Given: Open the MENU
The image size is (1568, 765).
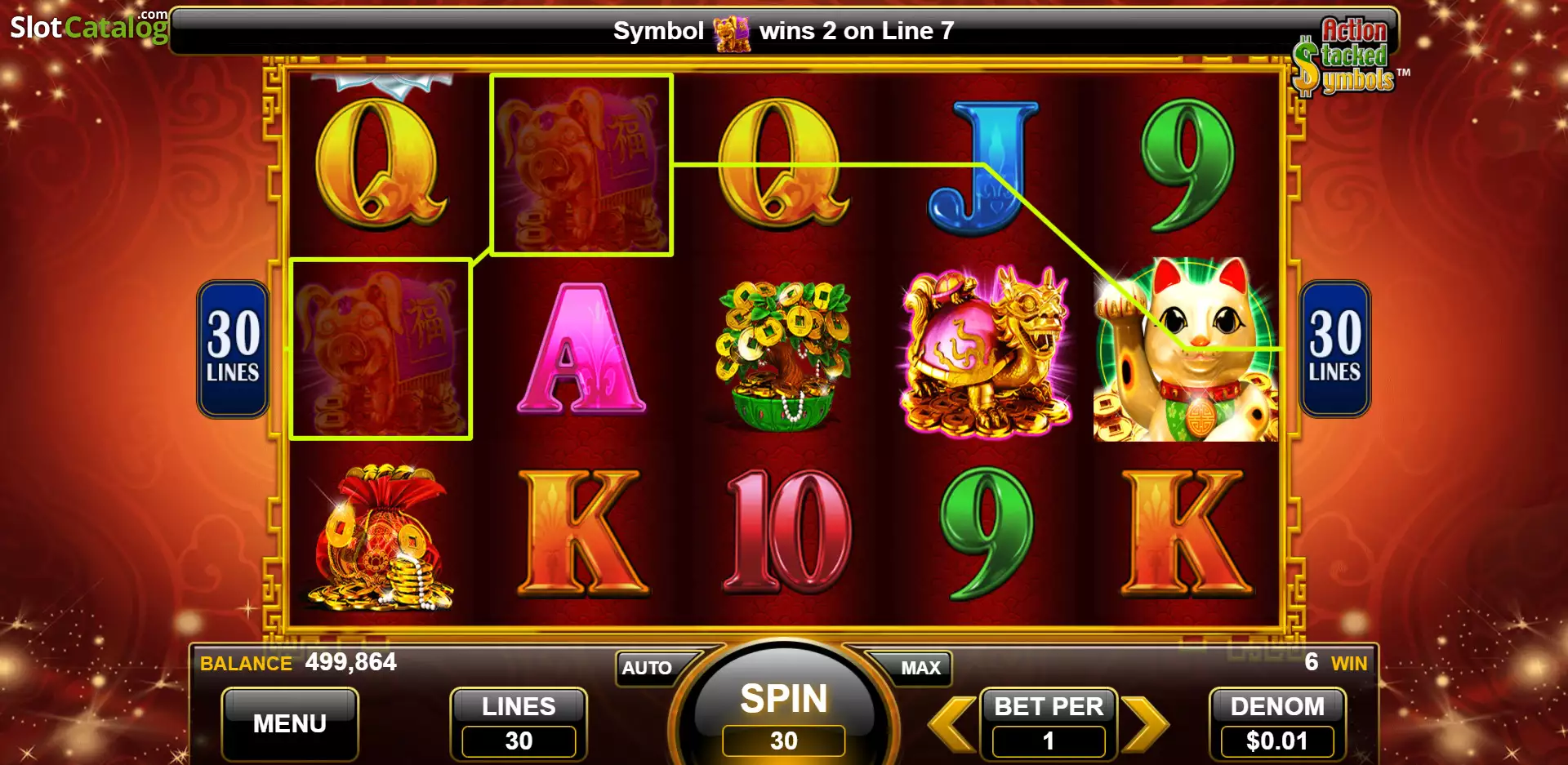Looking at the screenshot, I should pos(290,723).
